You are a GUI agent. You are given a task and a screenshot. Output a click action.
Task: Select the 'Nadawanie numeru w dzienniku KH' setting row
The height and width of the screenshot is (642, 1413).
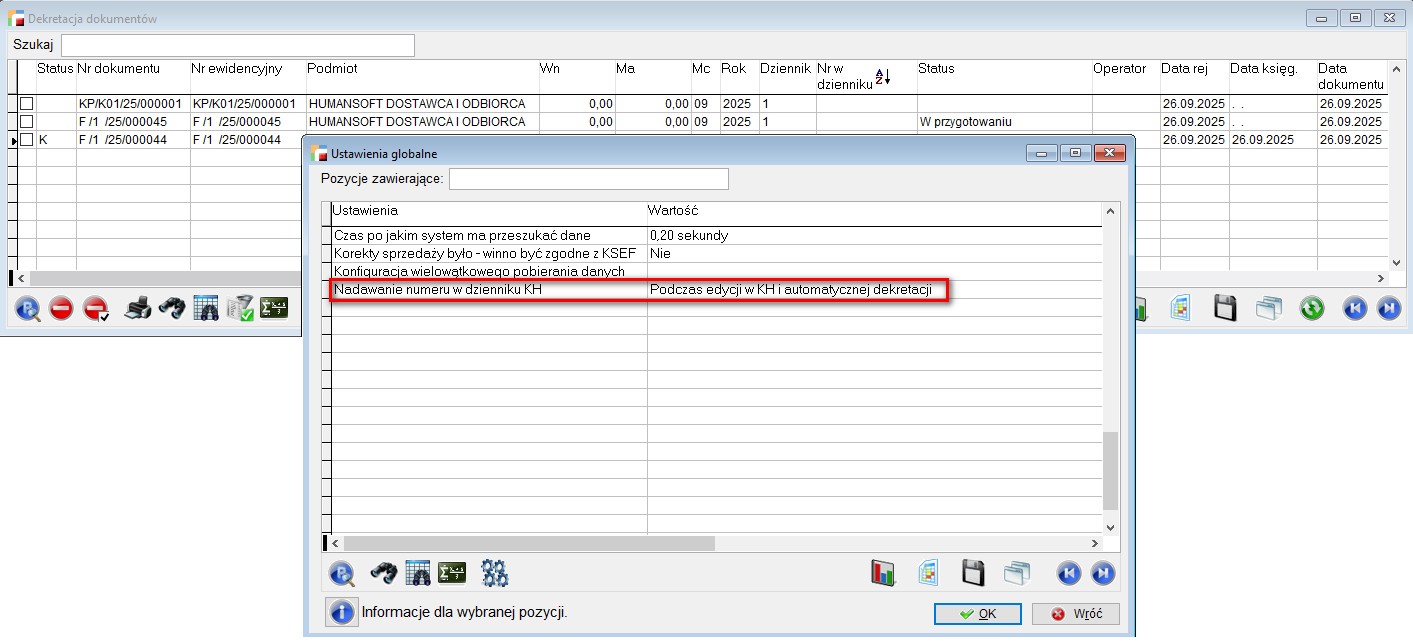click(x=490, y=290)
